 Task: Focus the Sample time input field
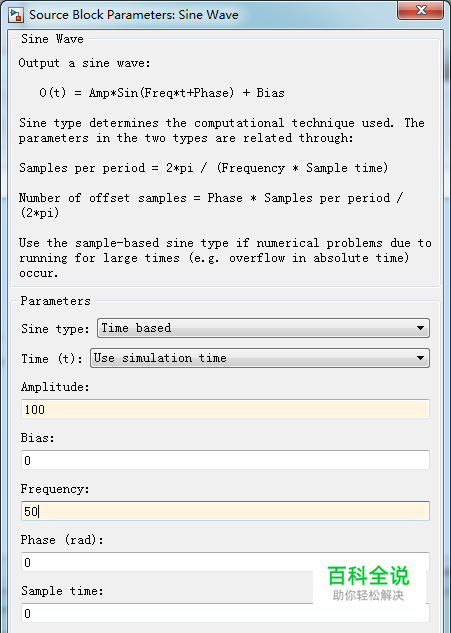[x=225, y=613]
